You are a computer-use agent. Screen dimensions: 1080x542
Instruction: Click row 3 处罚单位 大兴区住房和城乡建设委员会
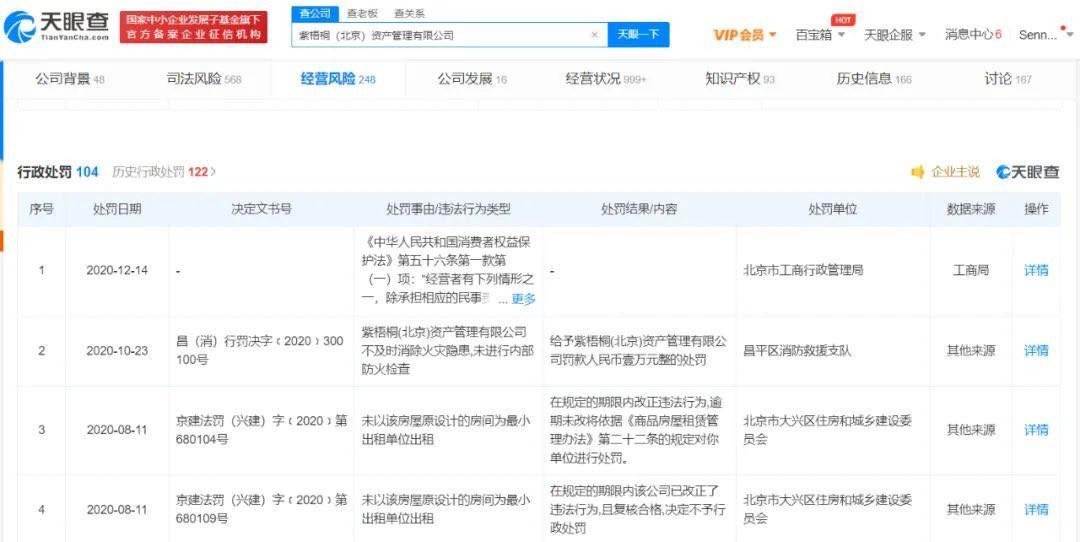click(827, 430)
